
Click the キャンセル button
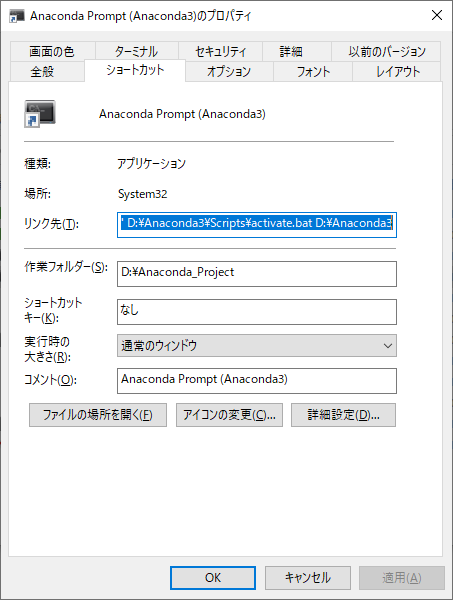(x=308, y=578)
